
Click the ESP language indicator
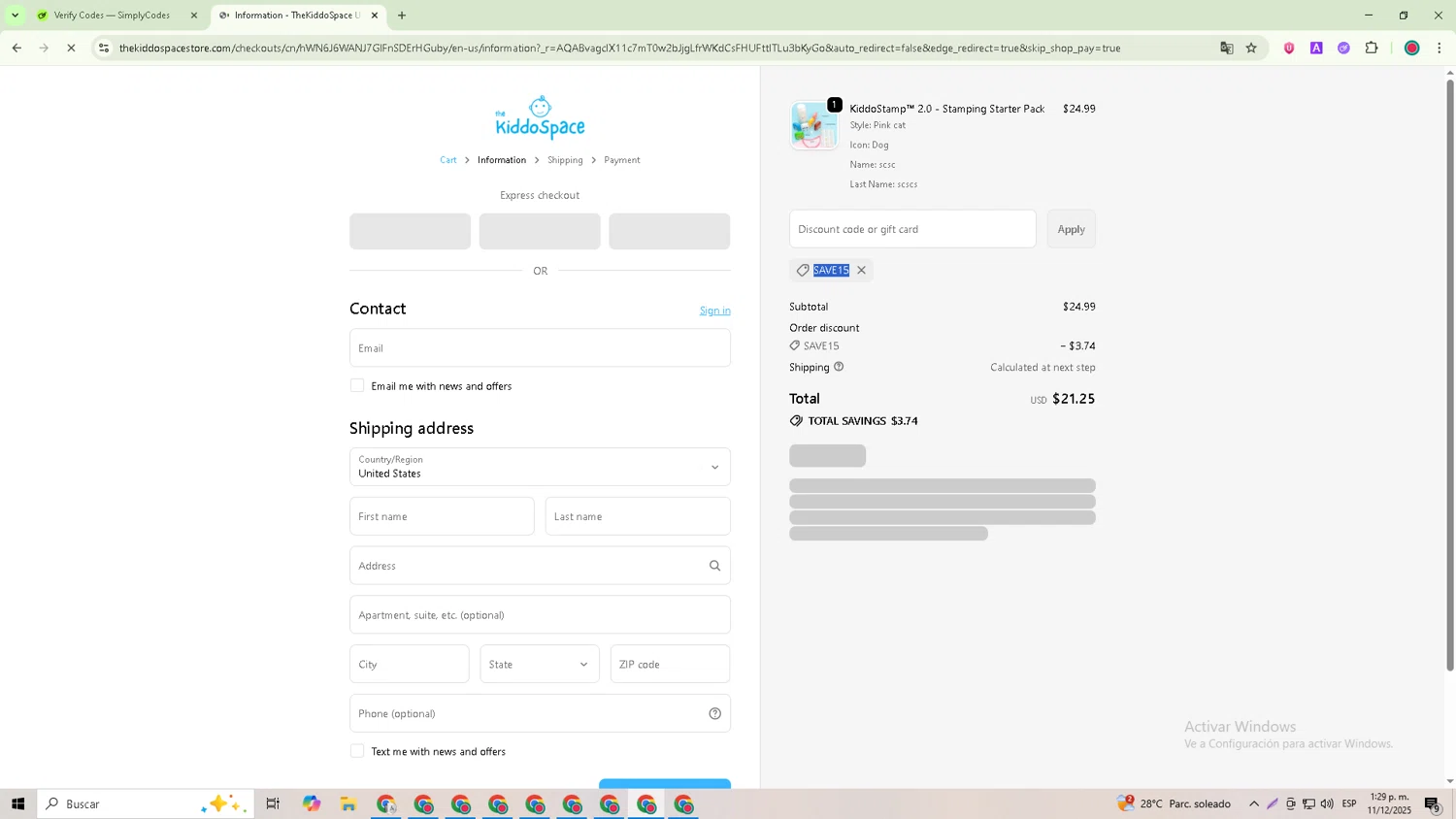pos(1349,803)
